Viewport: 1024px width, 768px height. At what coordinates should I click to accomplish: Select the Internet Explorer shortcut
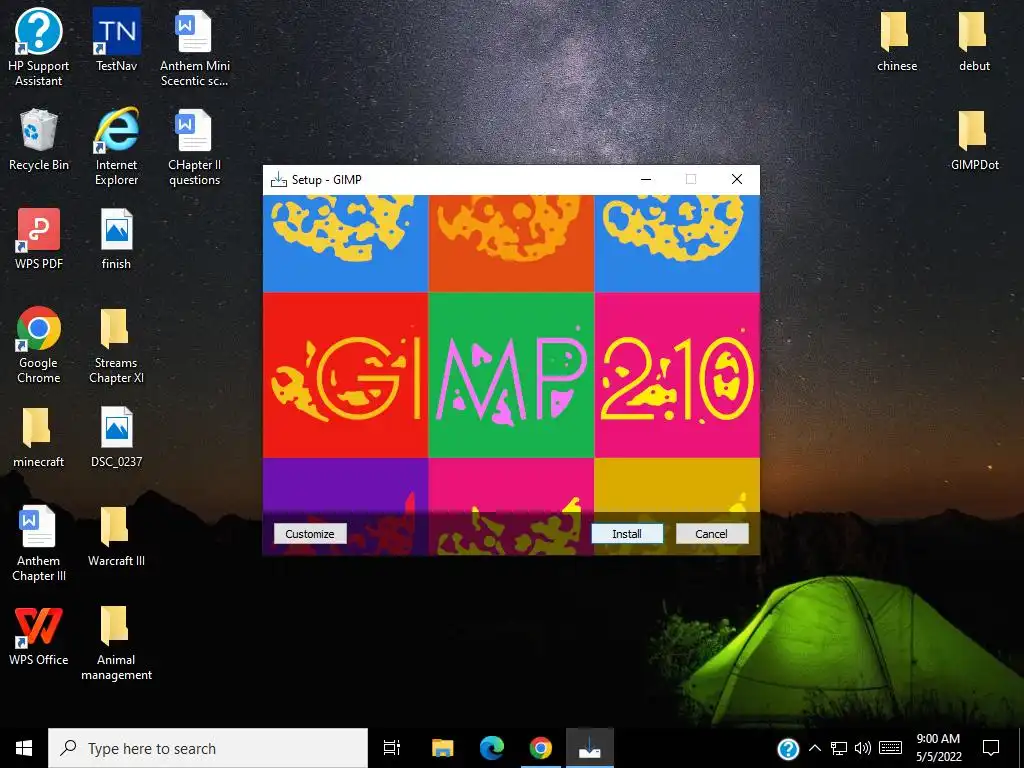point(116,146)
